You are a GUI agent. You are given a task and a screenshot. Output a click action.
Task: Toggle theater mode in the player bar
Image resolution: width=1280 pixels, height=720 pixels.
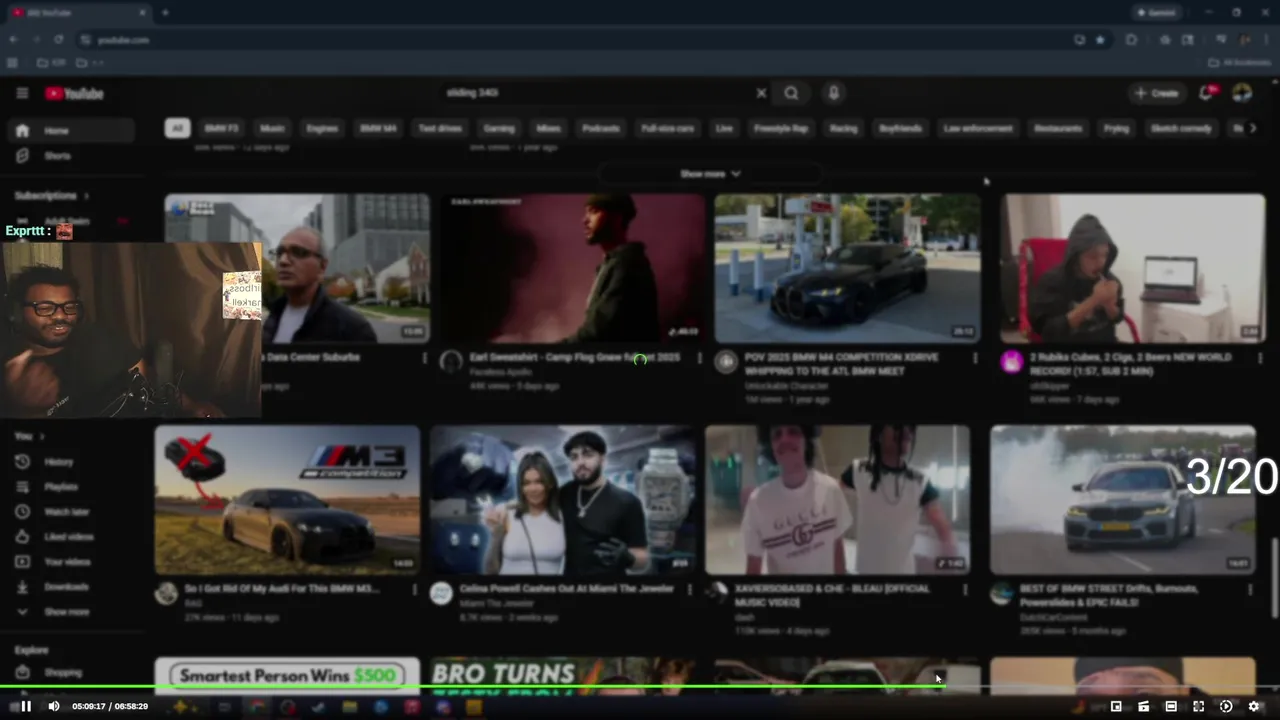1171,706
